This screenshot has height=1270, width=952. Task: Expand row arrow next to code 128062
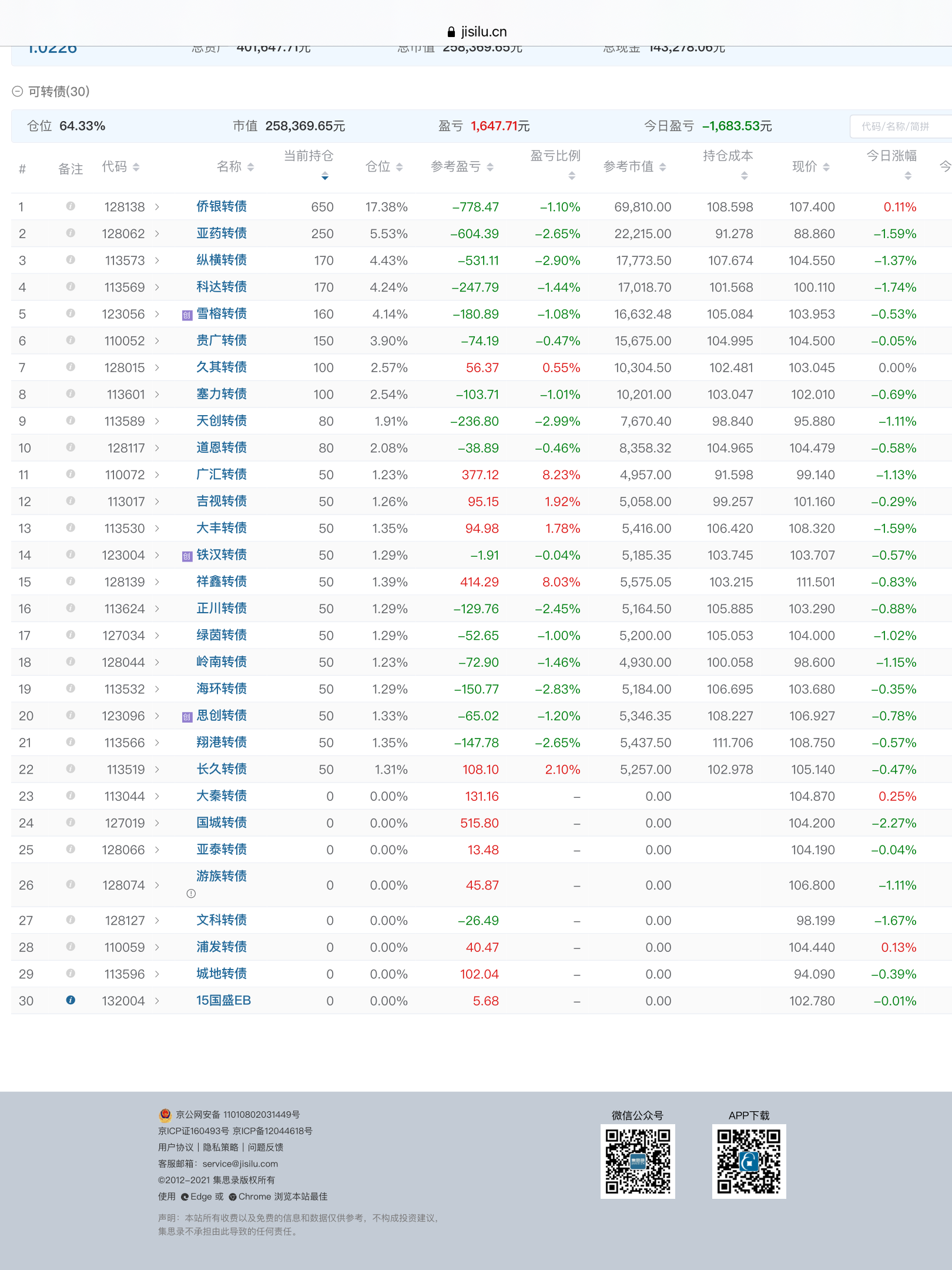pyautogui.click(x=157, y=233)
